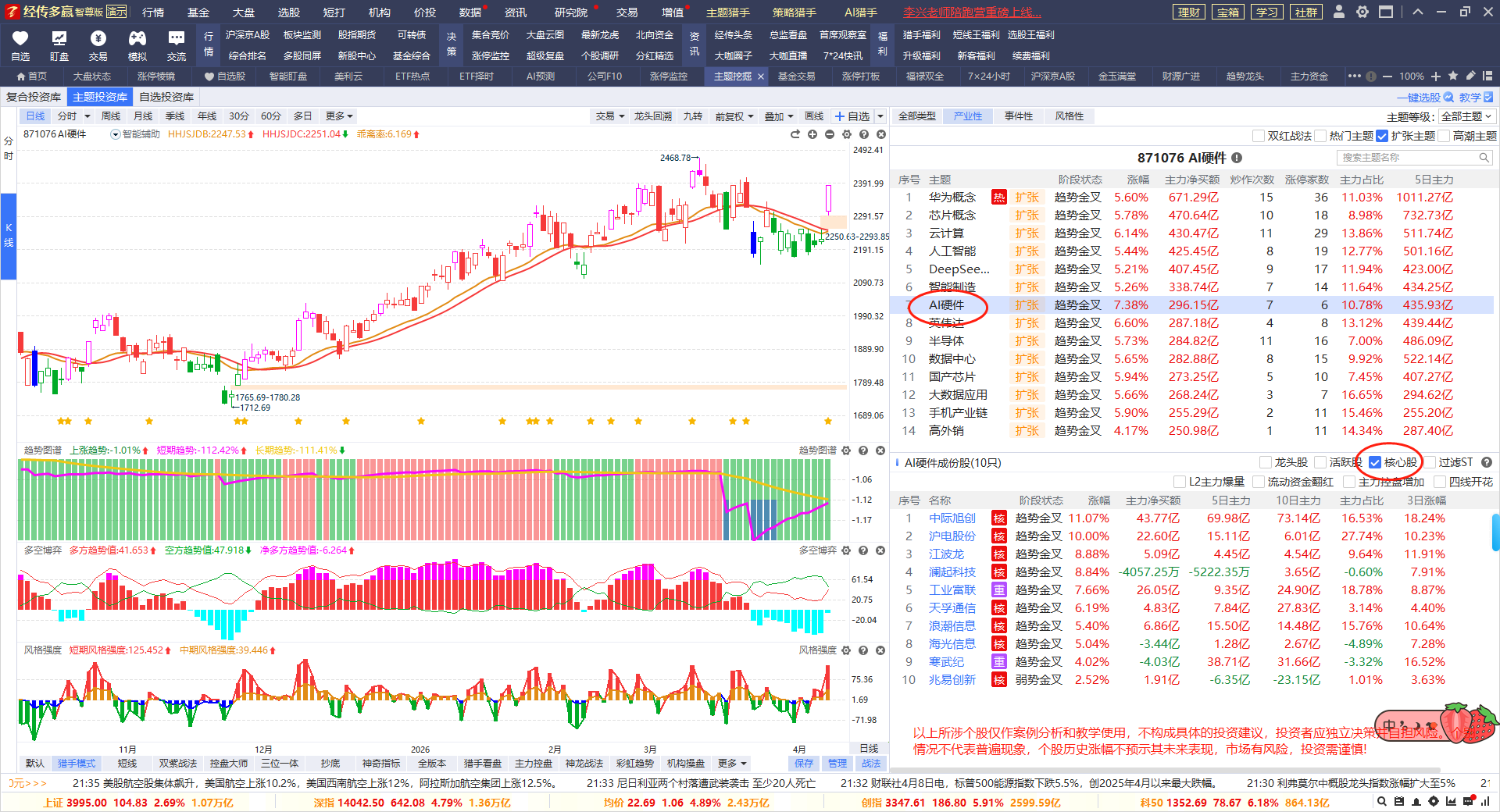Tick the 过滤ST checkbox
The image size is (1500, 812).
(1430, 462)
